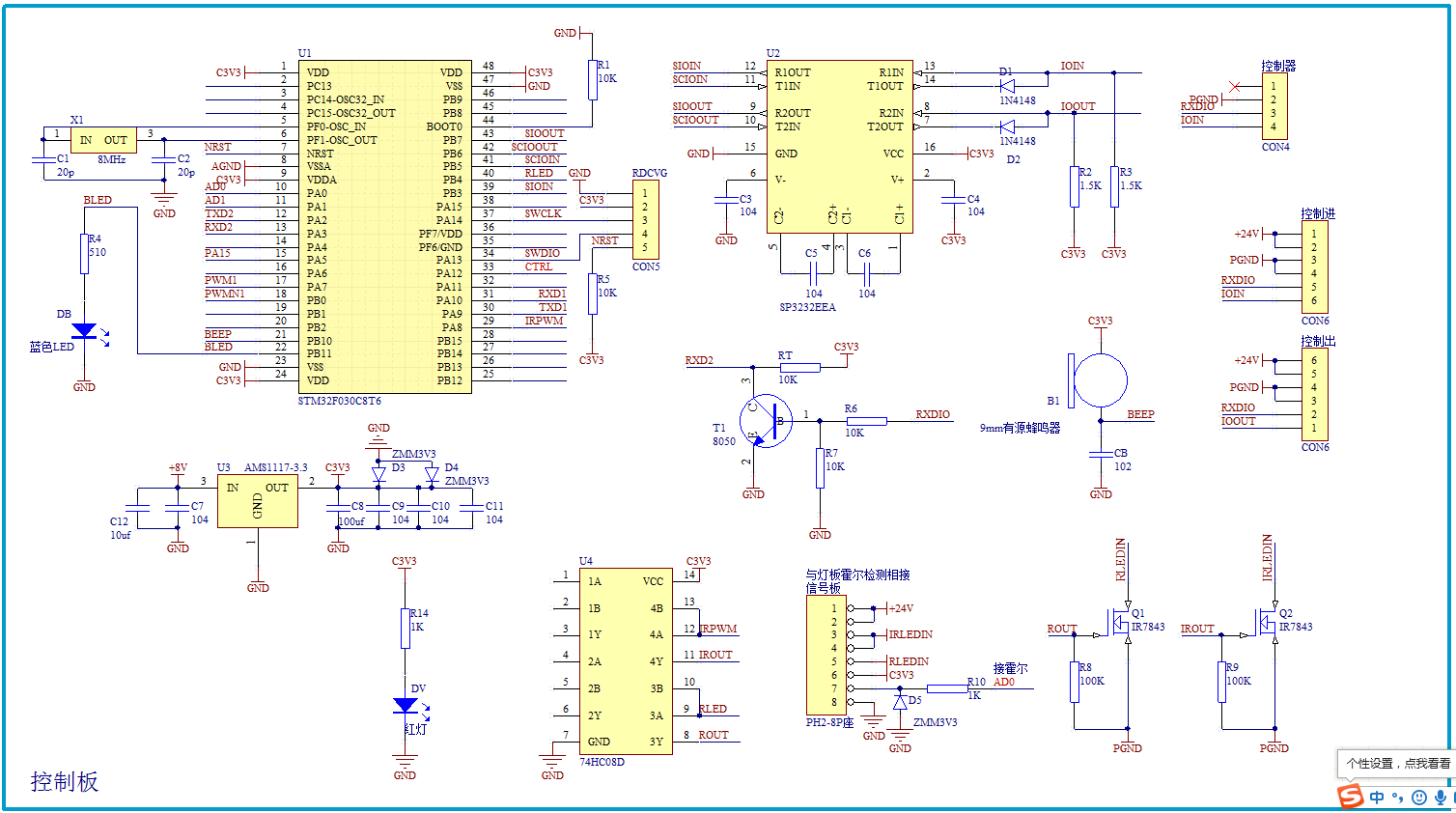Screen dimensions: 1456x813
Task: Select the D3 ZMM3V3 zener diode
Action: [379, 473]
